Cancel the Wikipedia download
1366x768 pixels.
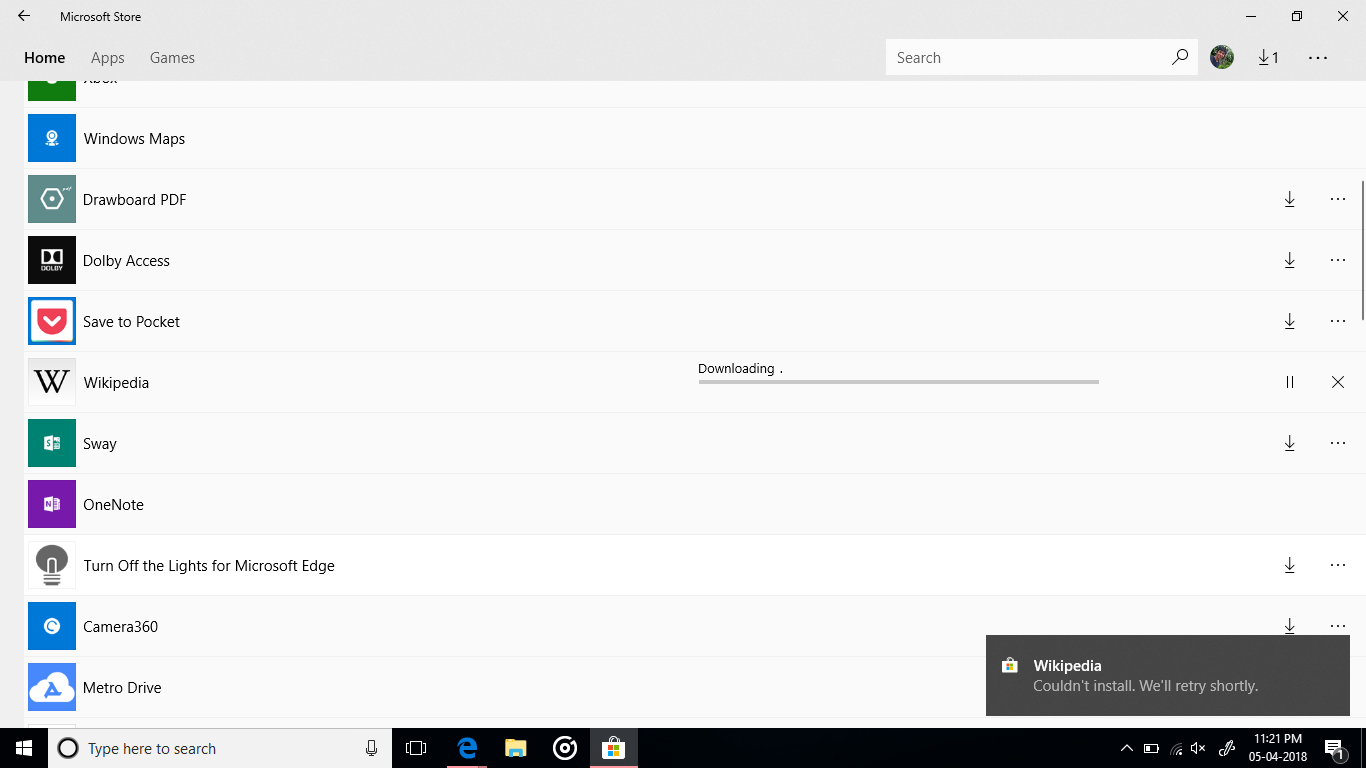click(x=1338, y=382)
